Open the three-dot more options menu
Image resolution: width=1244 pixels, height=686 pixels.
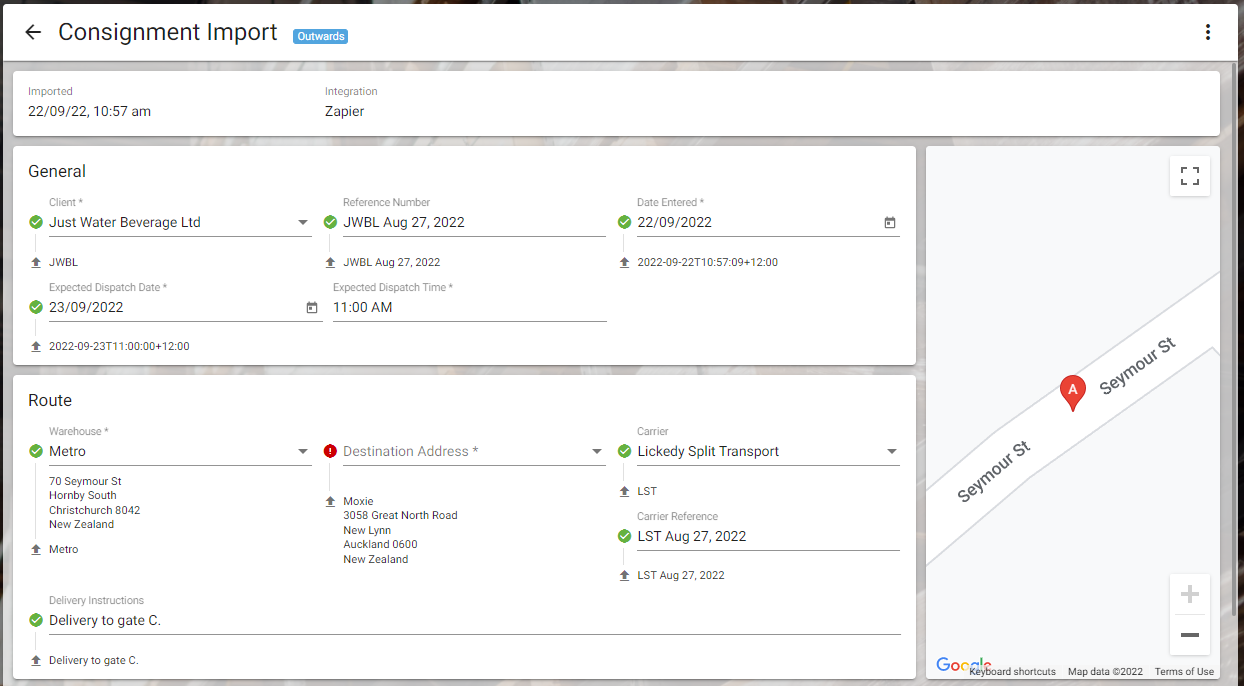1208,32
